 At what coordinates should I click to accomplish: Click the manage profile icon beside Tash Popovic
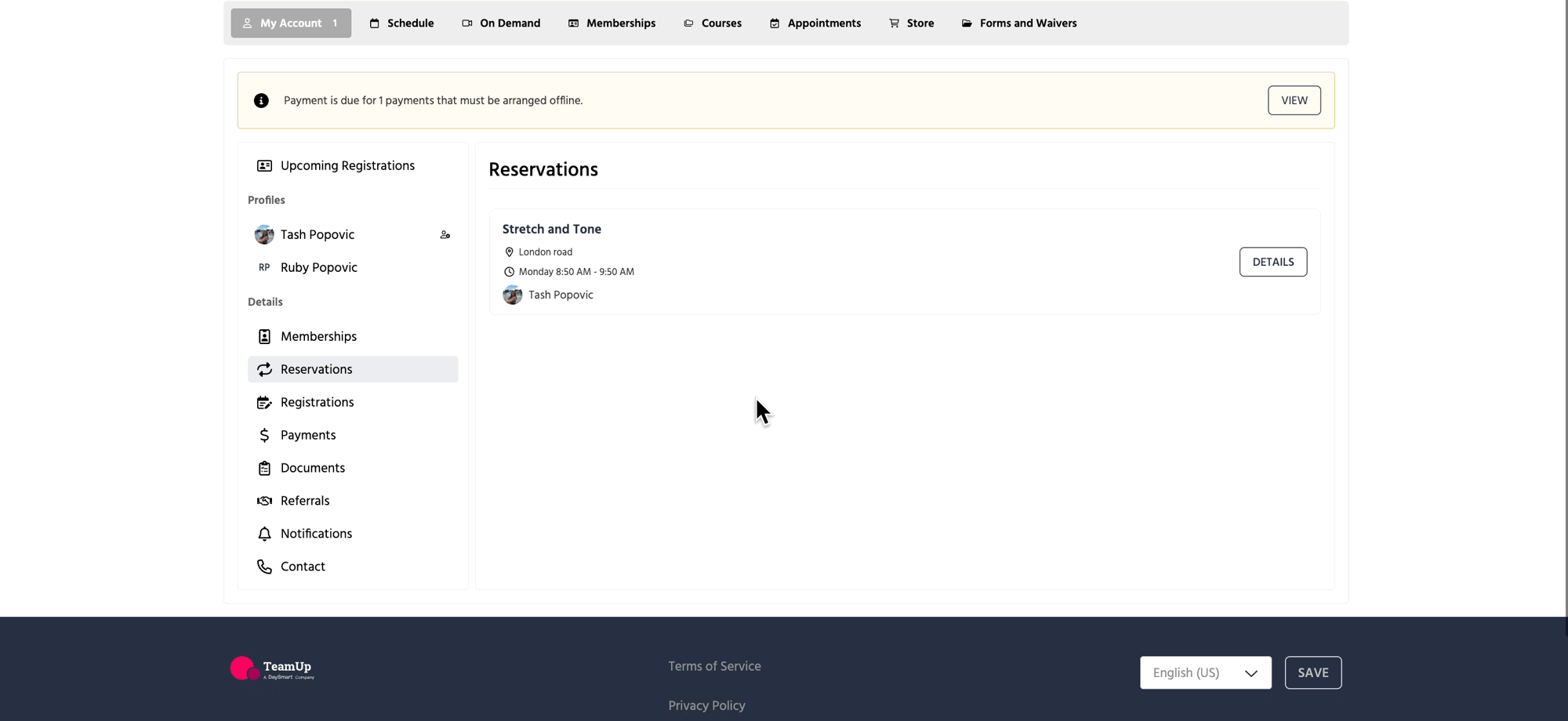coord(445,235)
